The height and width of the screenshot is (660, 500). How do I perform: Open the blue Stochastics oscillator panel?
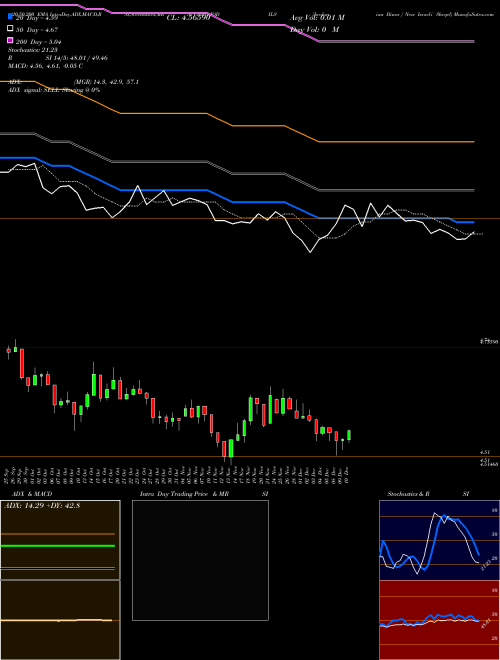(x=439, y=540)
